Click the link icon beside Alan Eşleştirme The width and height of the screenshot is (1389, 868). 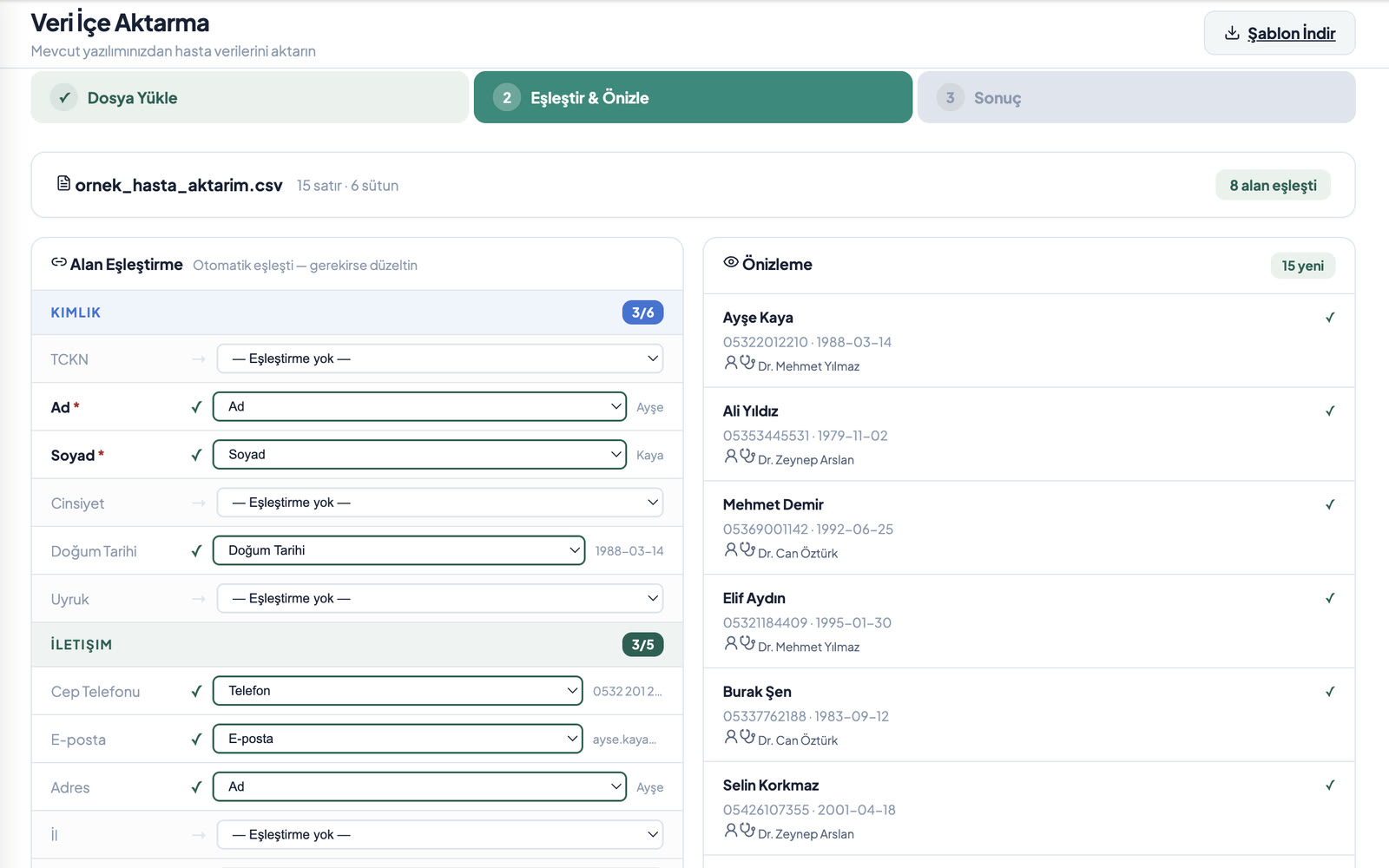[59, 262]
